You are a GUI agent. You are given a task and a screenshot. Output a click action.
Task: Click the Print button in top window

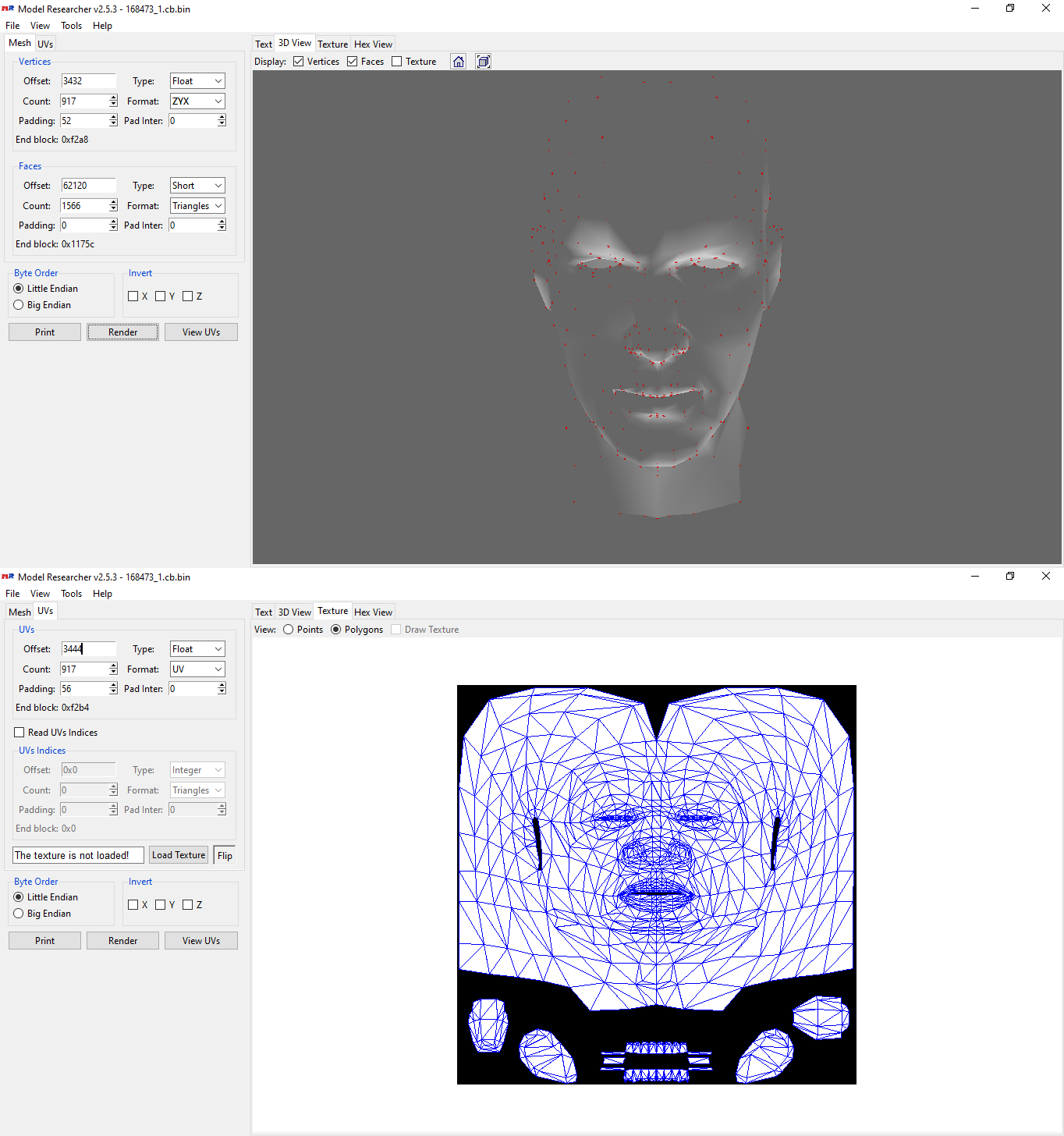[x=44, y=332]
